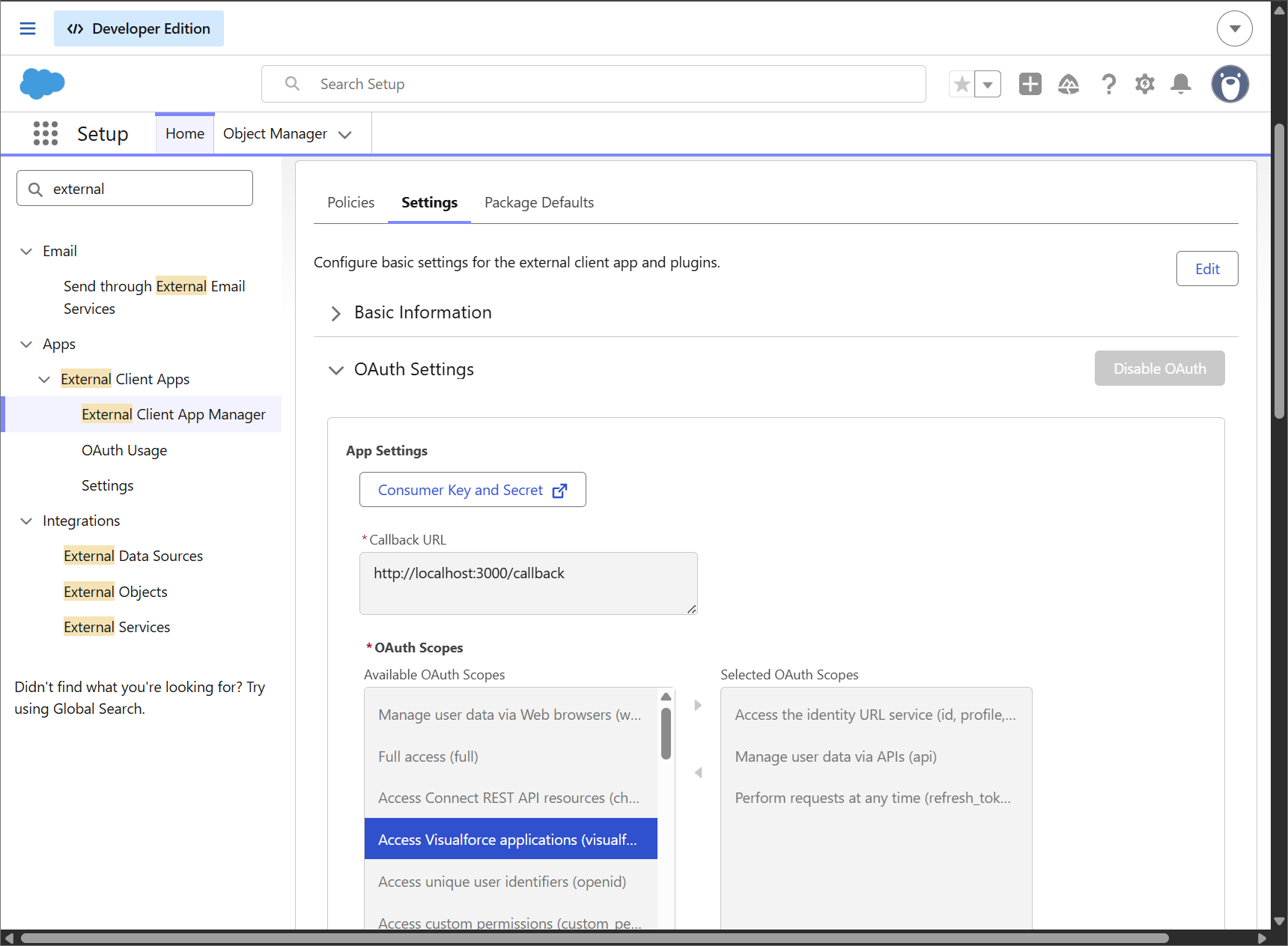Click the Available Scopes list scrollbar thumb
The width and height of the screenshot is (1288, 946).
pos(666,734)
